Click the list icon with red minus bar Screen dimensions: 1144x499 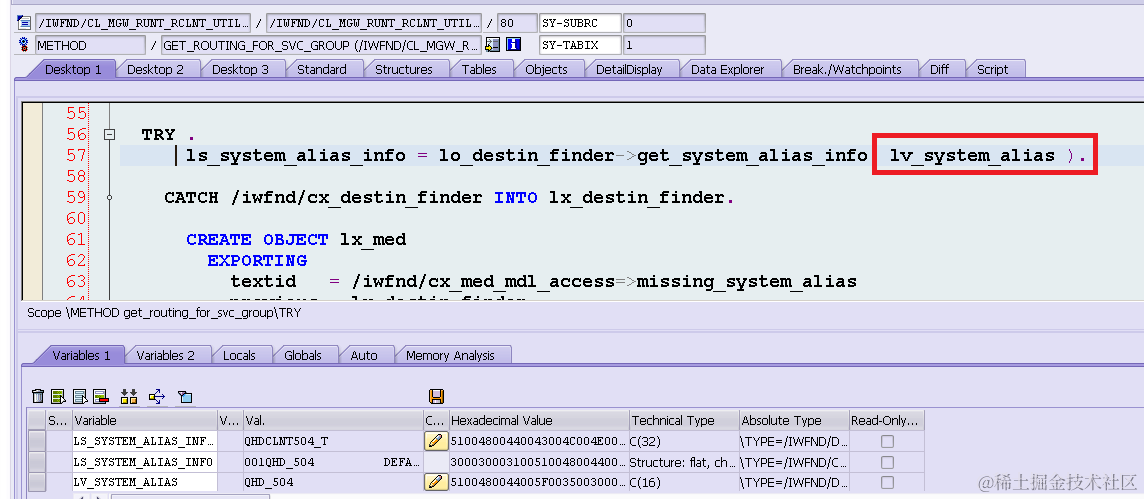coord(101,396)
